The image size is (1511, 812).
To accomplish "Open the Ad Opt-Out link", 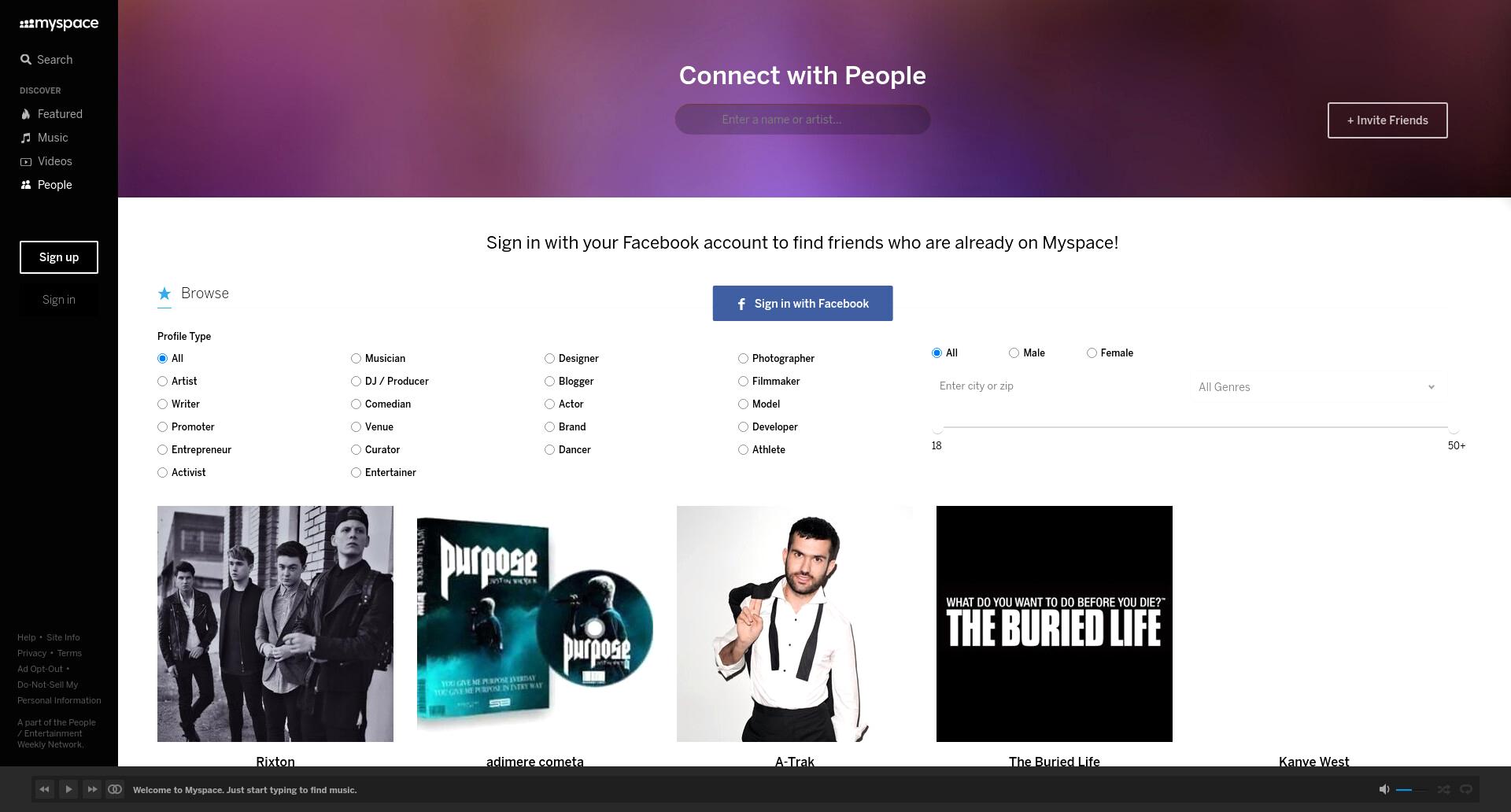I will [x=40, y=669].
